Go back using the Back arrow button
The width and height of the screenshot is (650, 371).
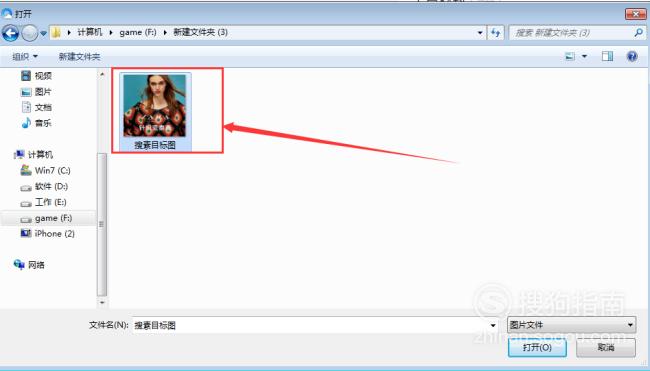tap(10, 33)
